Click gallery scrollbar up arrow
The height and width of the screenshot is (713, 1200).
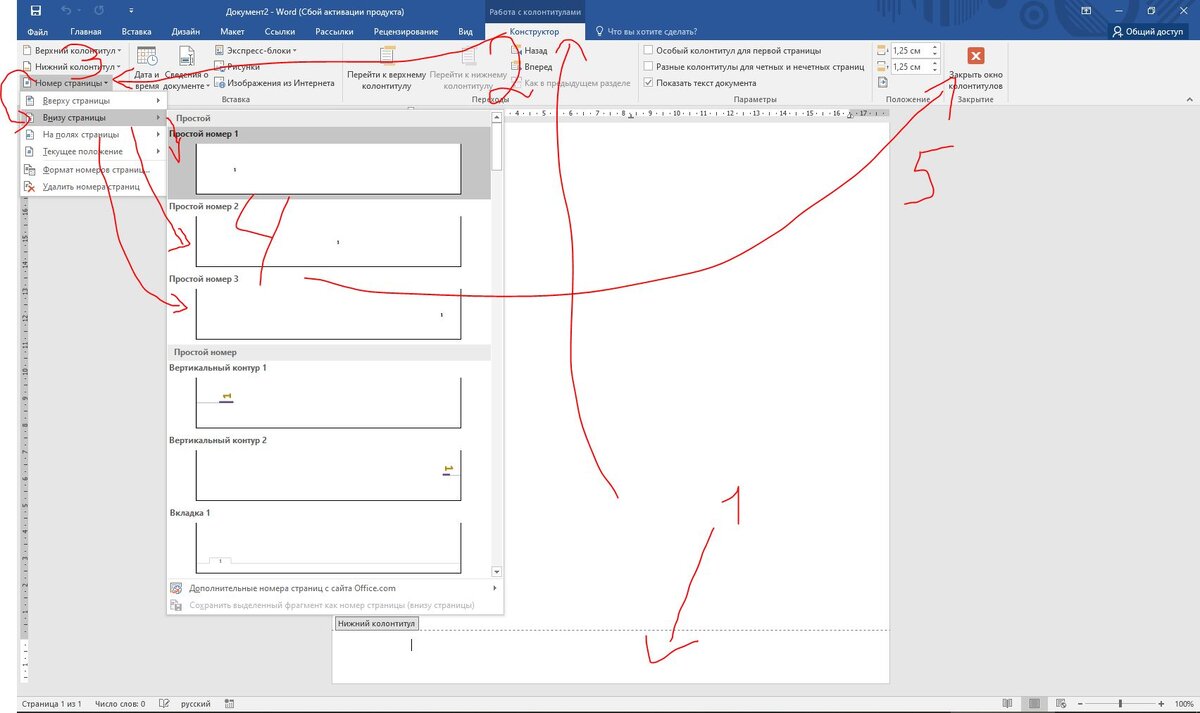(497, 118)
